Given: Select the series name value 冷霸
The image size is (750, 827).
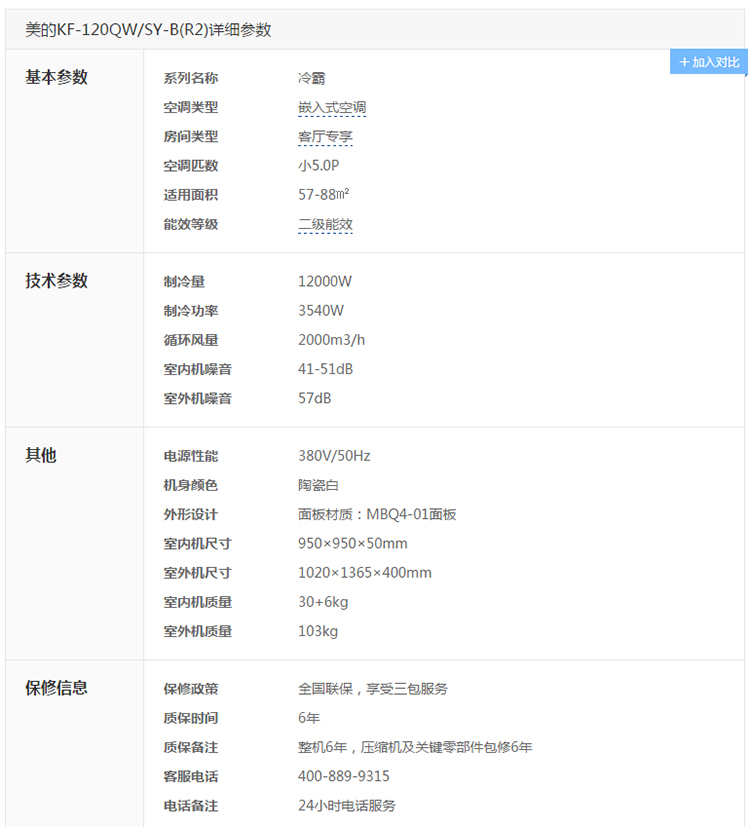Looking at the screenshot, I should point(311,79).
